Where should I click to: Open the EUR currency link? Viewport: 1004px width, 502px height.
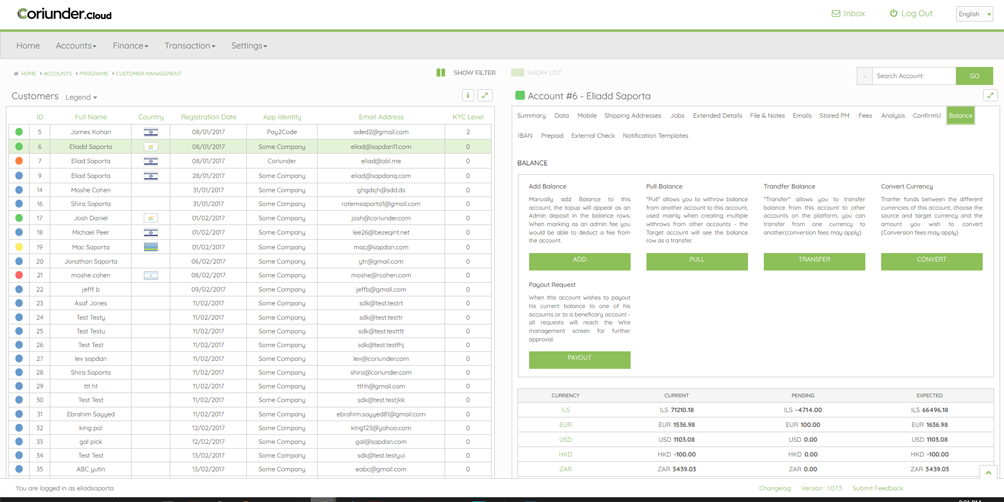(x=565, y=425)
